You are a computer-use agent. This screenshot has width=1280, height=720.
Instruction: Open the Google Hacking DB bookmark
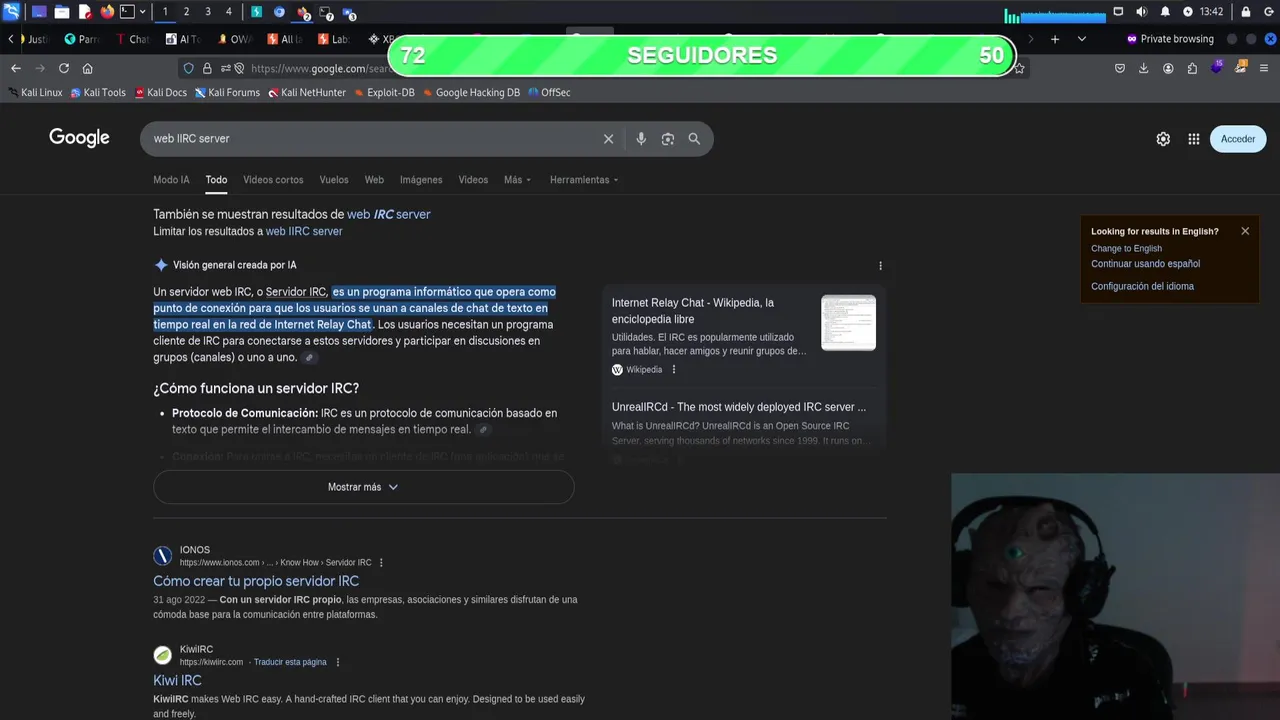tap(471, 92)
